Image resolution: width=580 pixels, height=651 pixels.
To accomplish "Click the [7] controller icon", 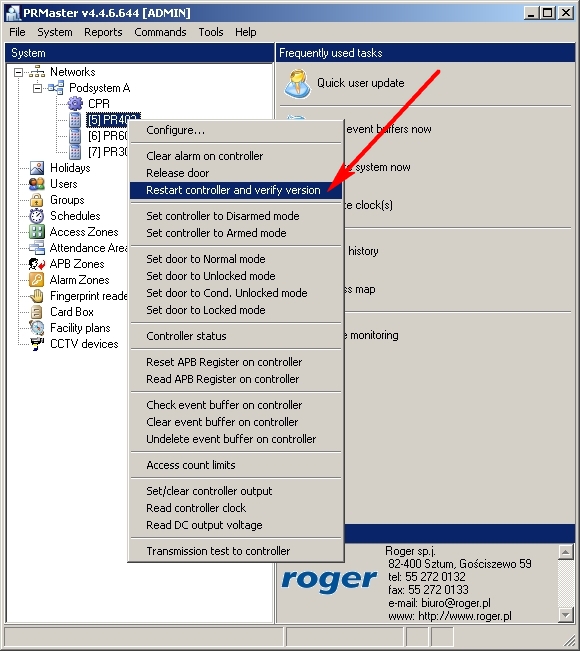I will [x=75, y=152].
